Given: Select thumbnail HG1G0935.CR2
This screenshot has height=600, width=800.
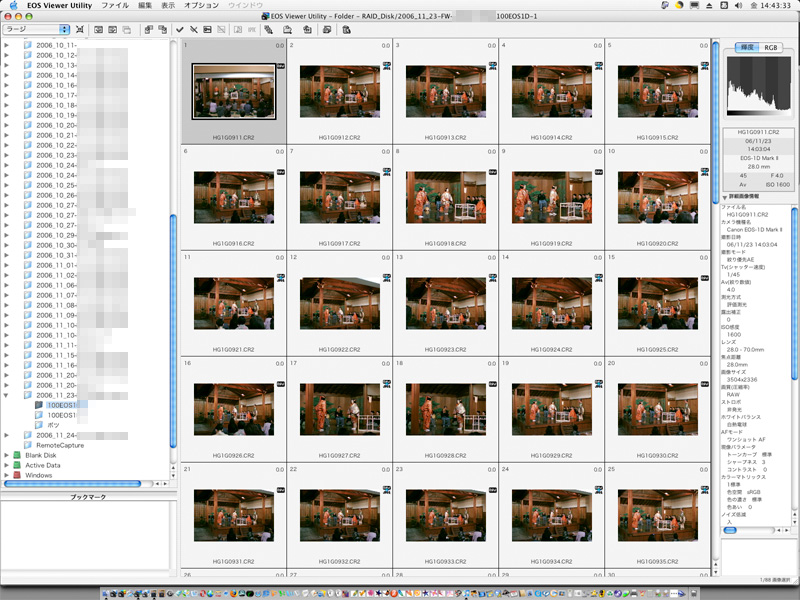Looking at the screenshot, I should [658, 515].
